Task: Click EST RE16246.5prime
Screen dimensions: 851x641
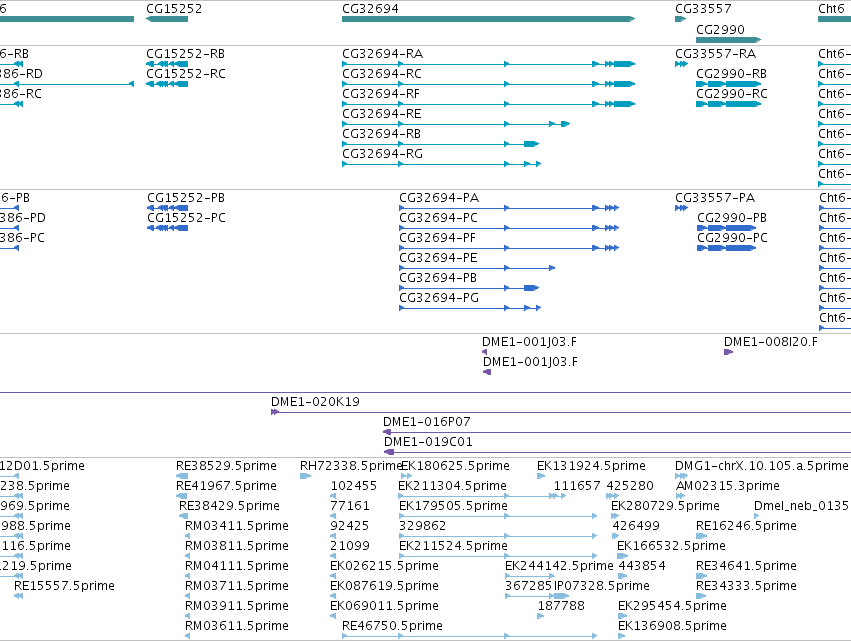Action: 746,526
